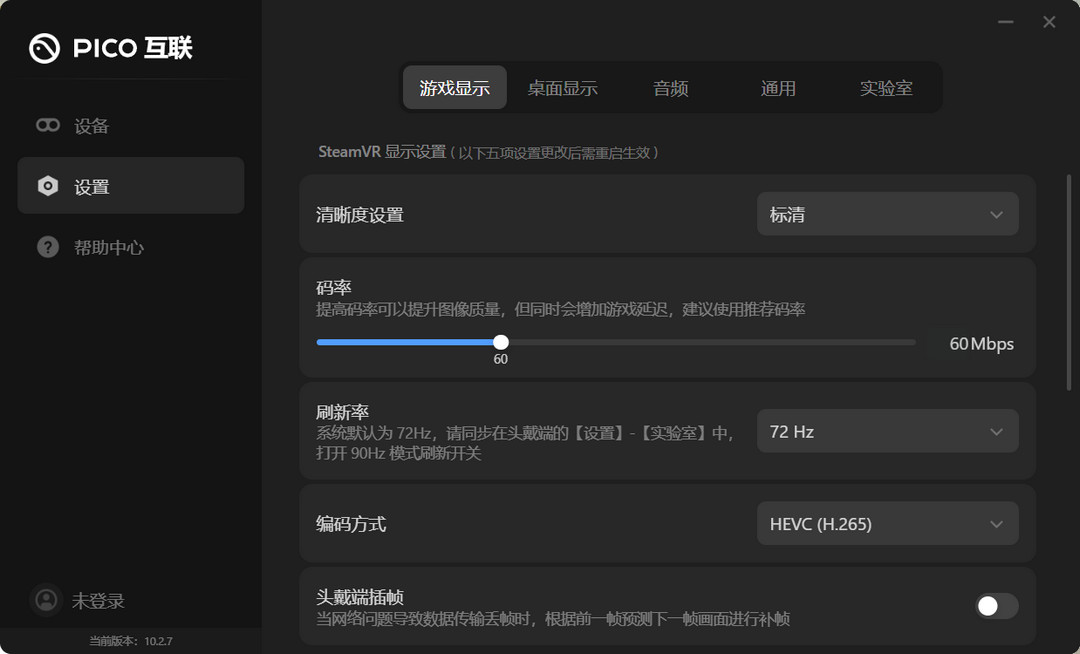1080x654 pixels.
Task: Switch to the 实验室 tab
Action: point(886,88)
